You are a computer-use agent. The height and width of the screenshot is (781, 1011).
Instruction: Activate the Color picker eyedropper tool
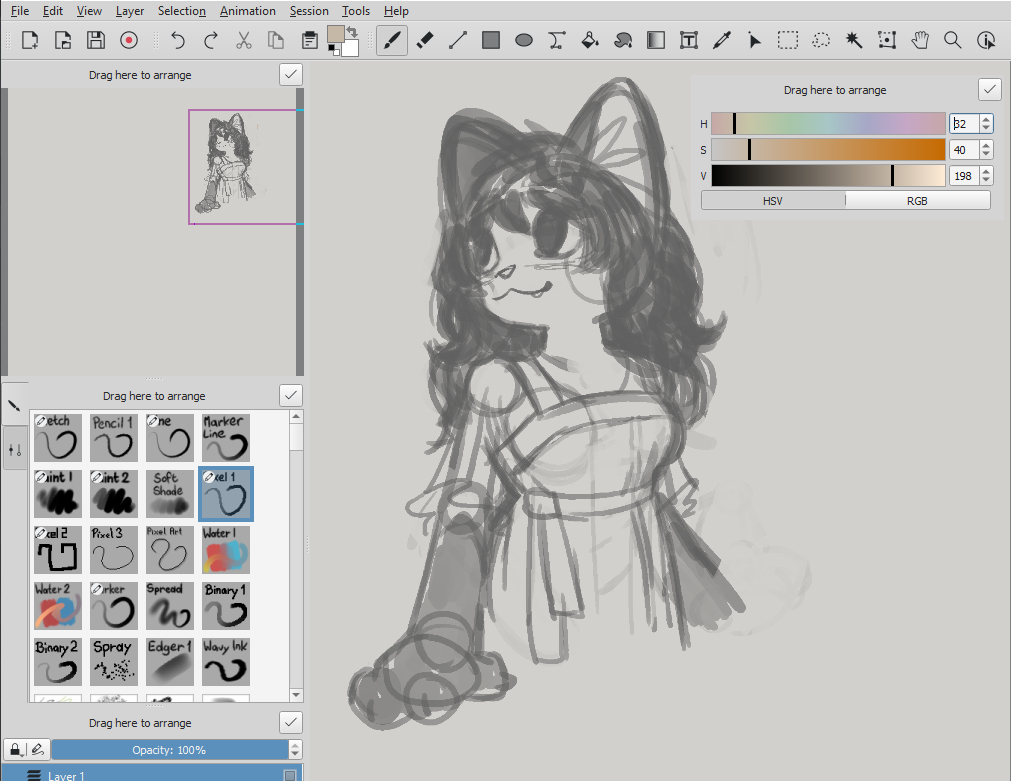click(x=721, y=40)
